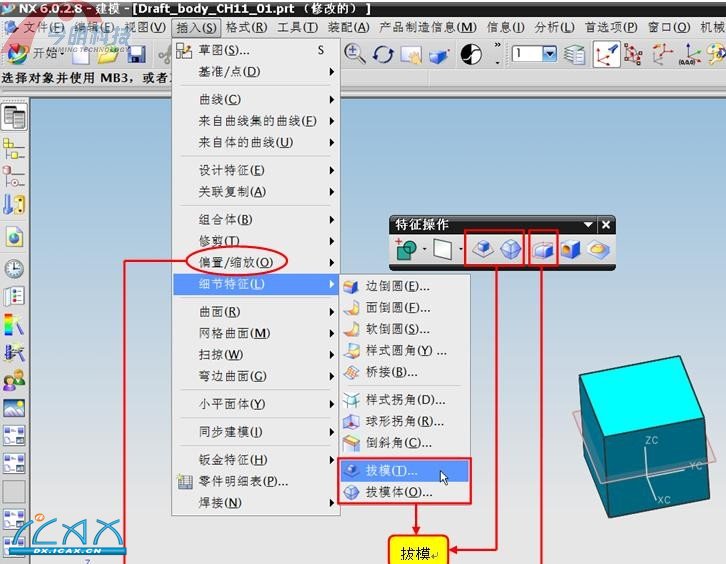Expand the 设计特征(E) submenu
The image size is (726, 564).
(256, 170)
